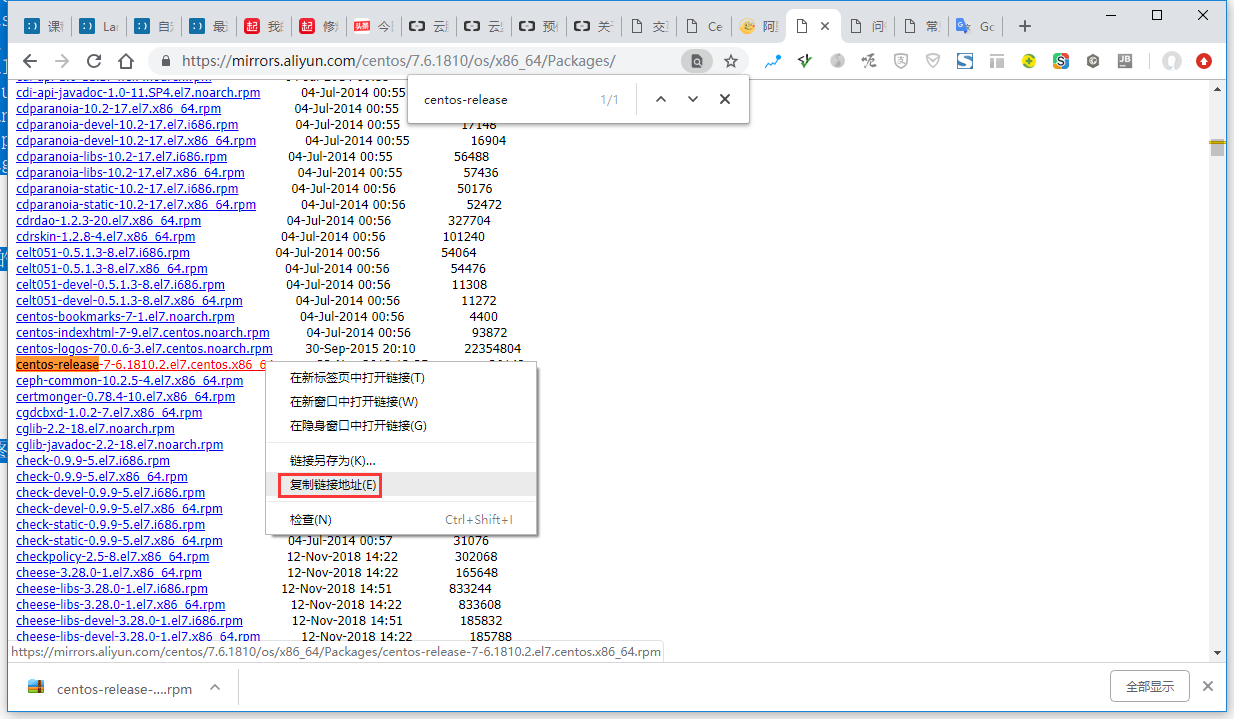Select 链接另存为(K)... menu entry
Viewport: 1234px width, 719px height.
(x=332, y=461)
